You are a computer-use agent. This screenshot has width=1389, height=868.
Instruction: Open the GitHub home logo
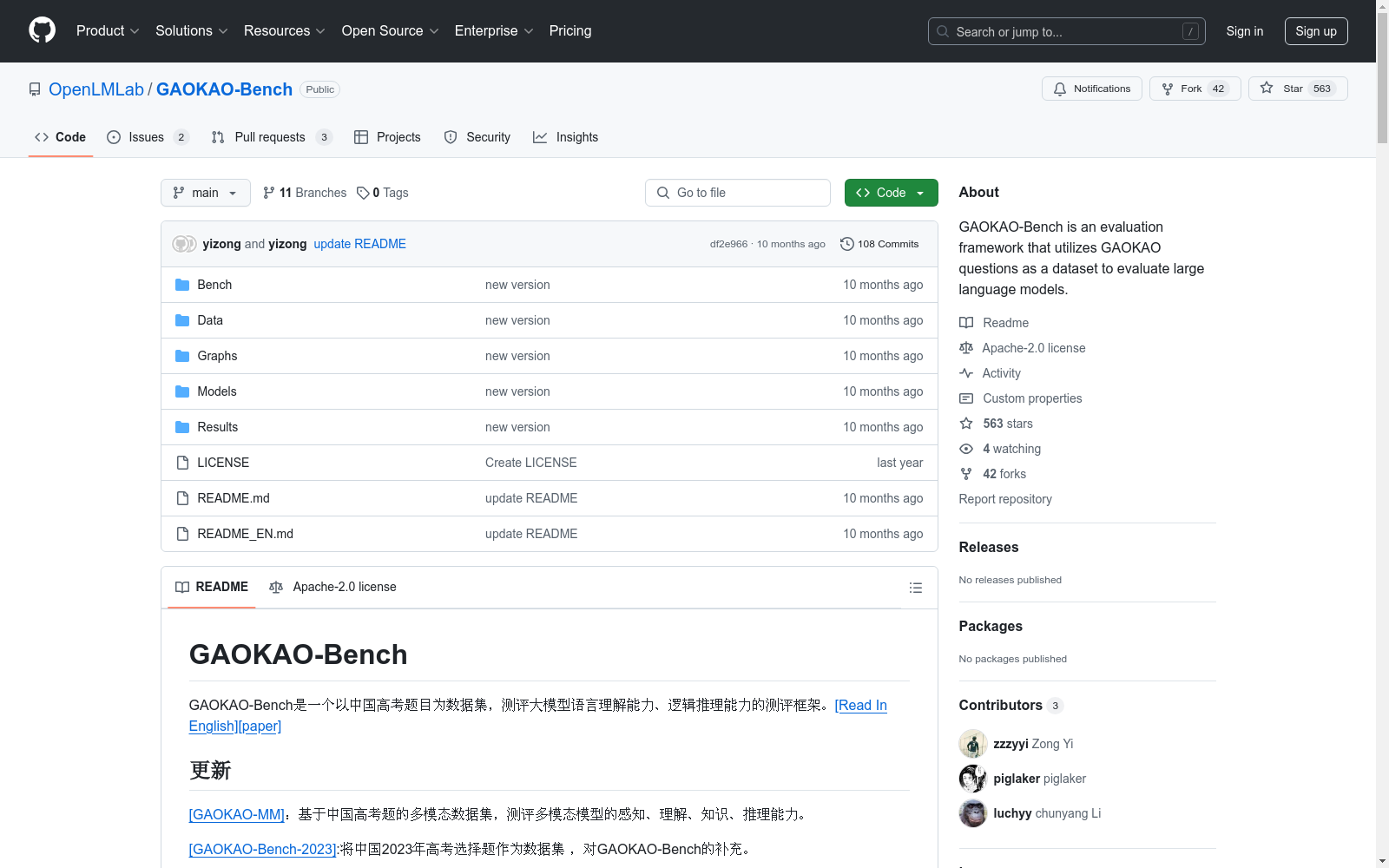42,30
